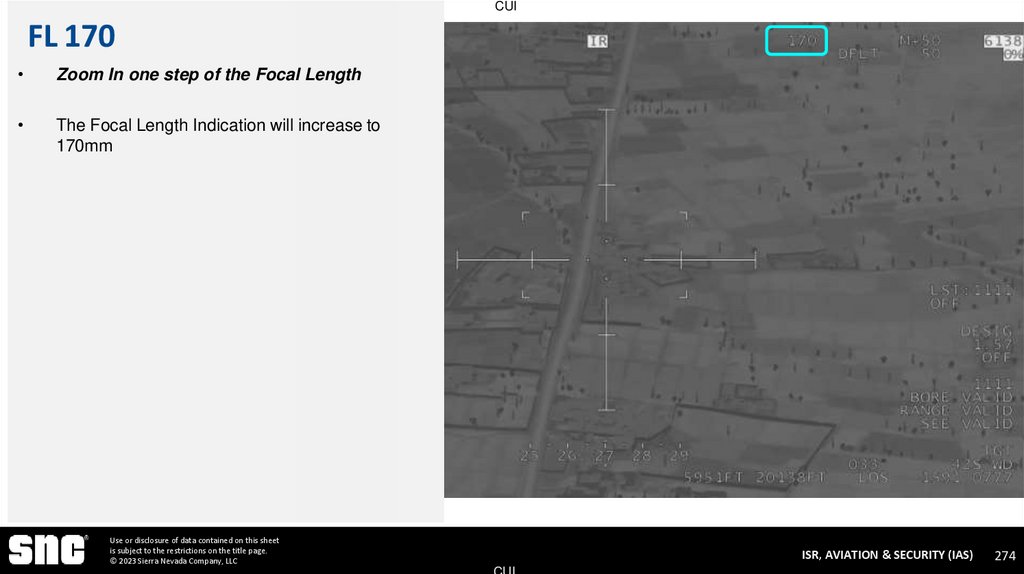Click the TGT label in the overlay
Image resolution: width=1024 pixels, height=574 pixels.
coord(998,451)
